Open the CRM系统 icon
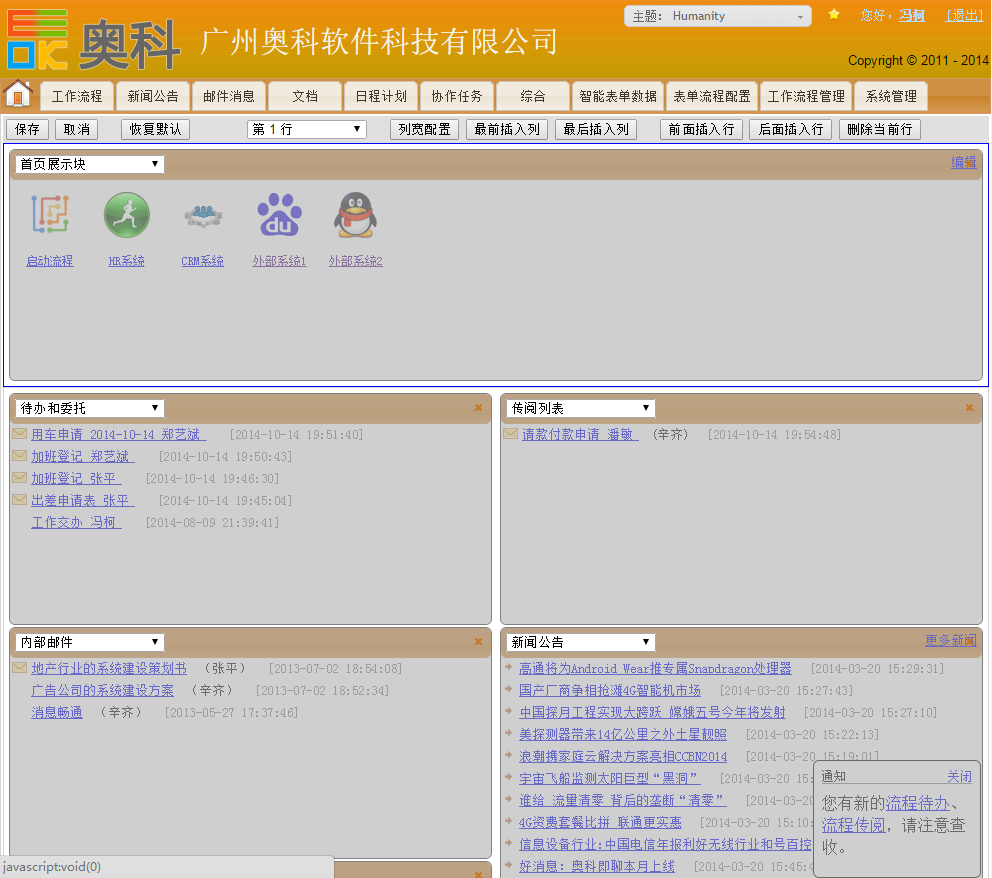This screenshot has height=878, width=992. pos(203,216)
